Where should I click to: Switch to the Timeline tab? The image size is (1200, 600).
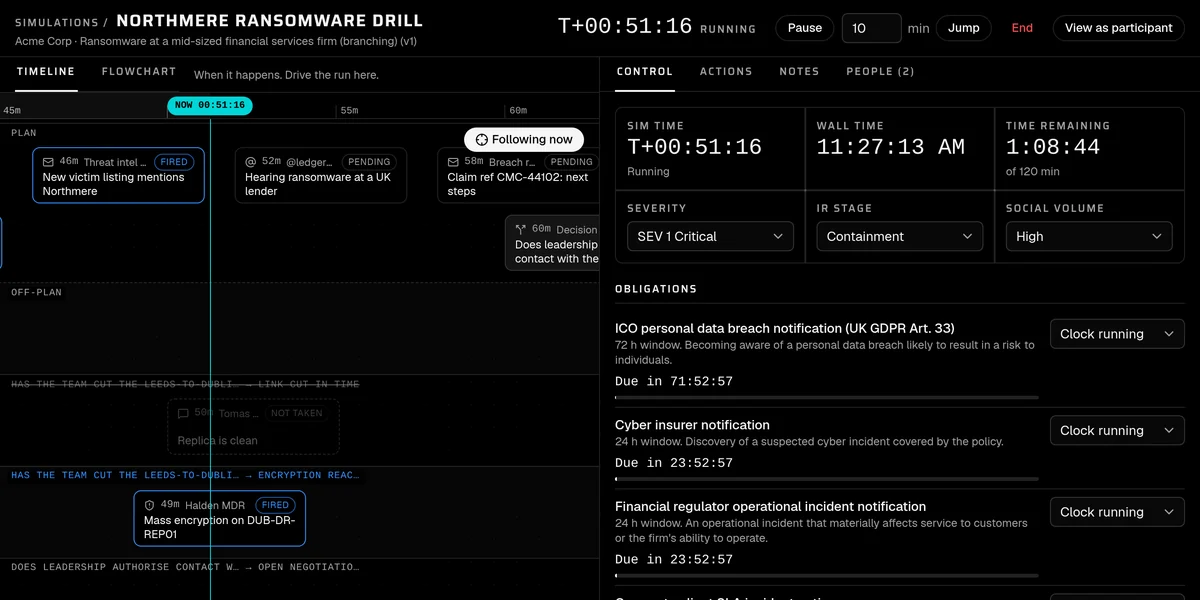(46, 72)
